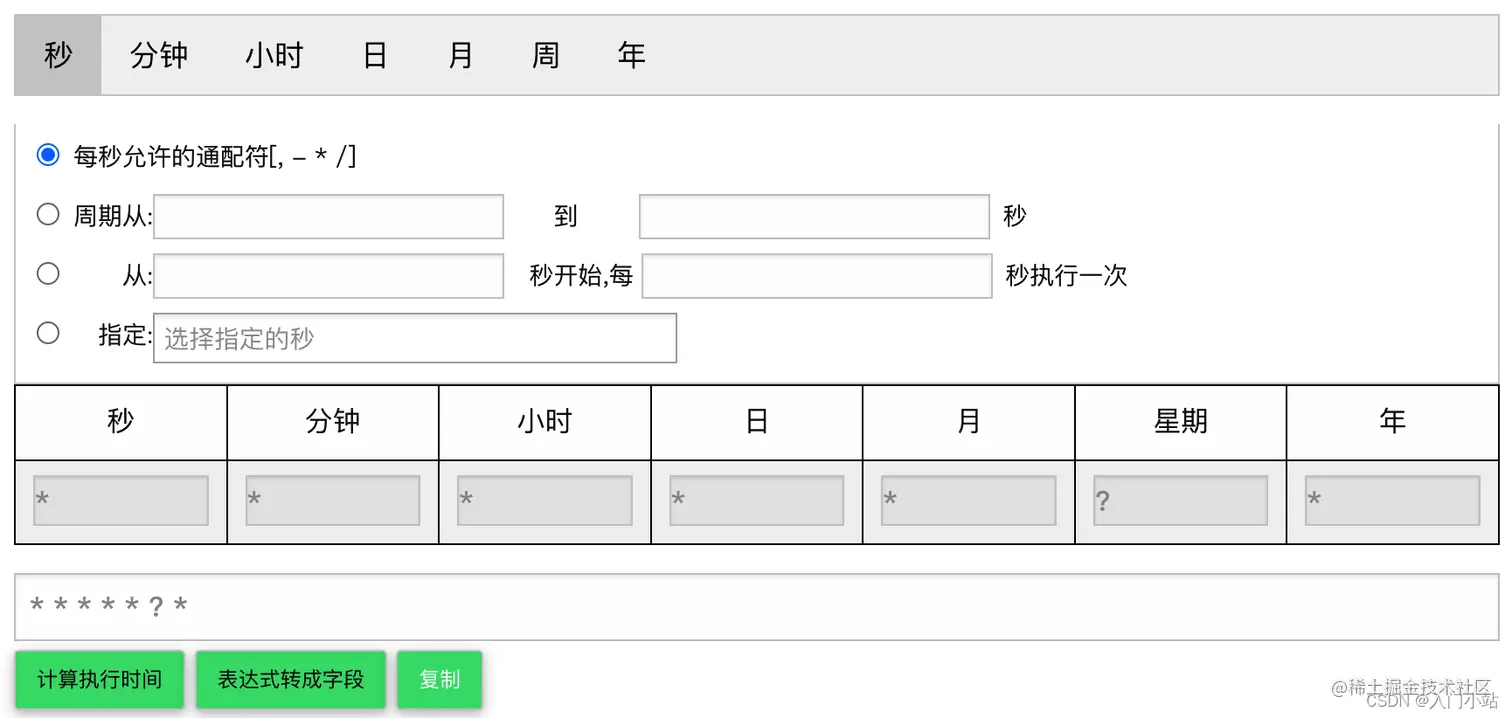Screen dimensions: 1512x718
Task: Click the 计算执行时间 button
Action: click(x=98, y=680)
